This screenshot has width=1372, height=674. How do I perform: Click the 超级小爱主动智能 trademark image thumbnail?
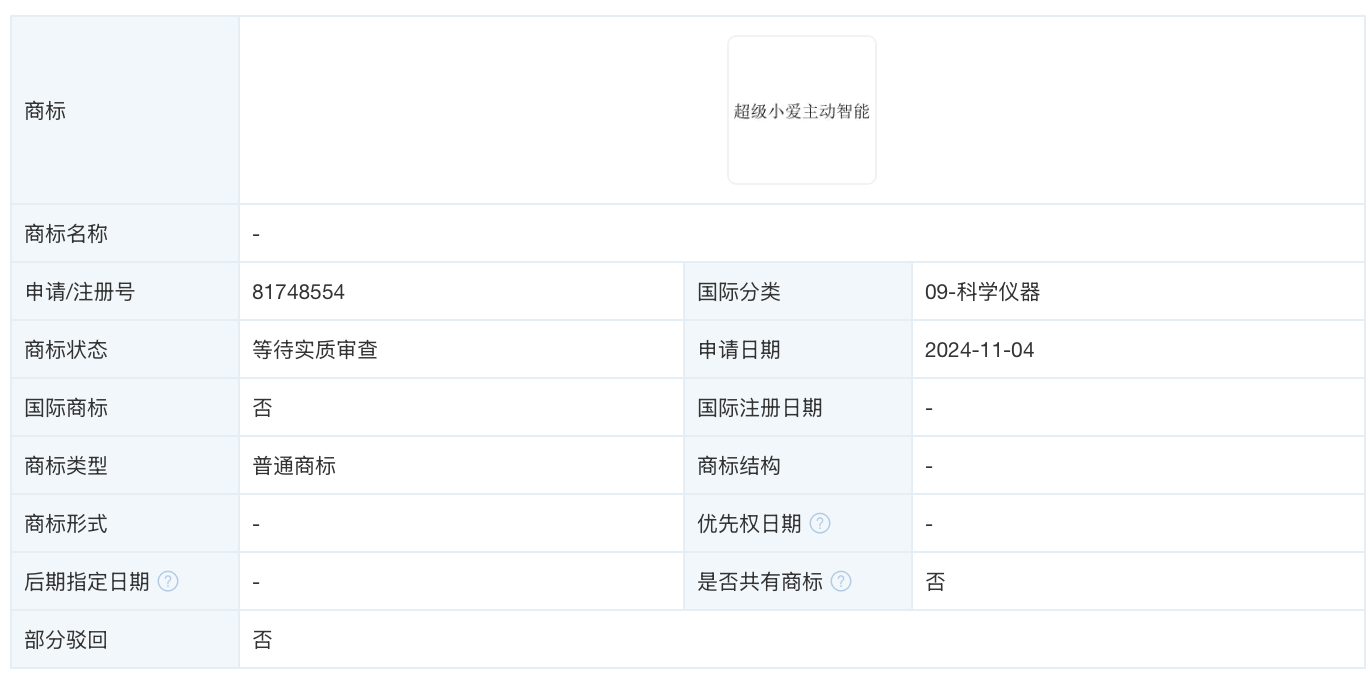[801, 110]
